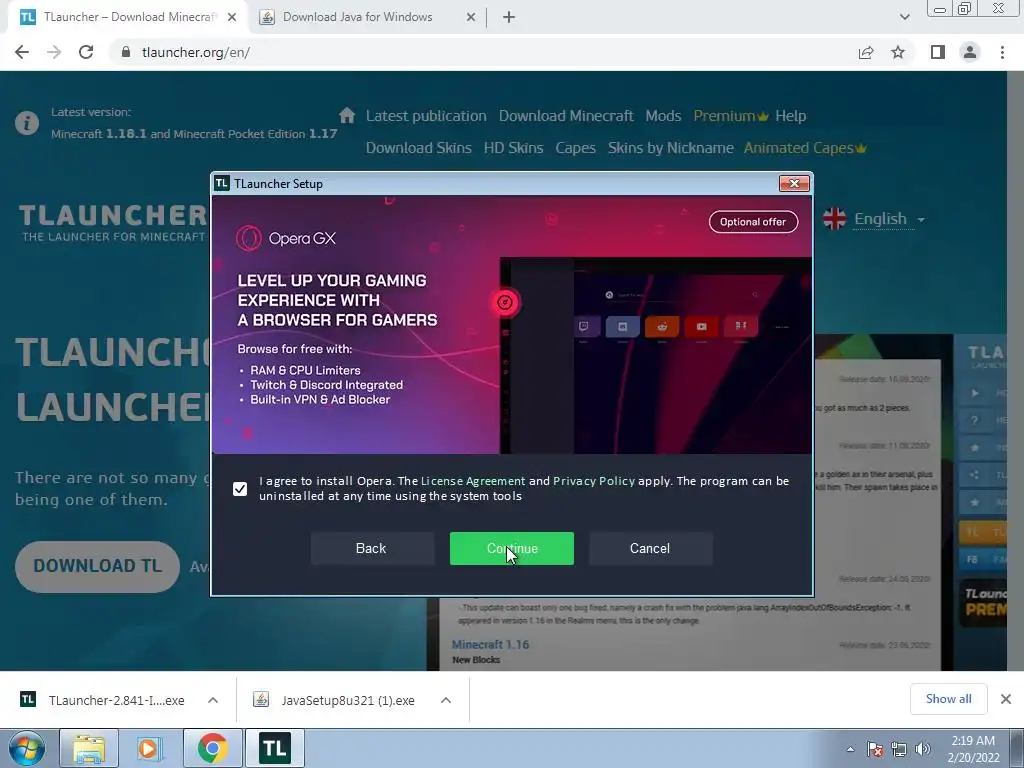Click the green Continue button
Viewport: 1024px width, 768px height.
[511, 549]
